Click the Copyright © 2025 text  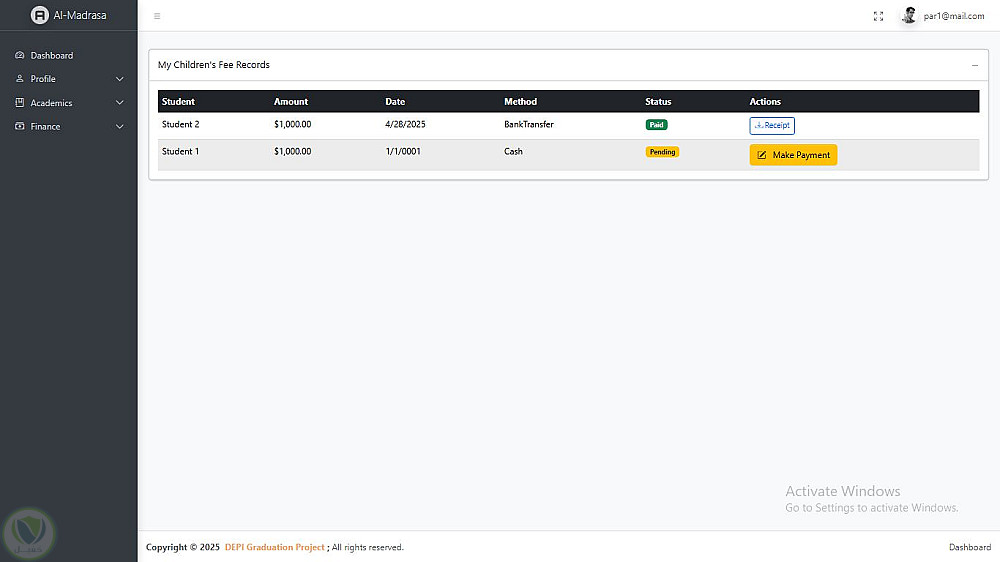(182, 547)
